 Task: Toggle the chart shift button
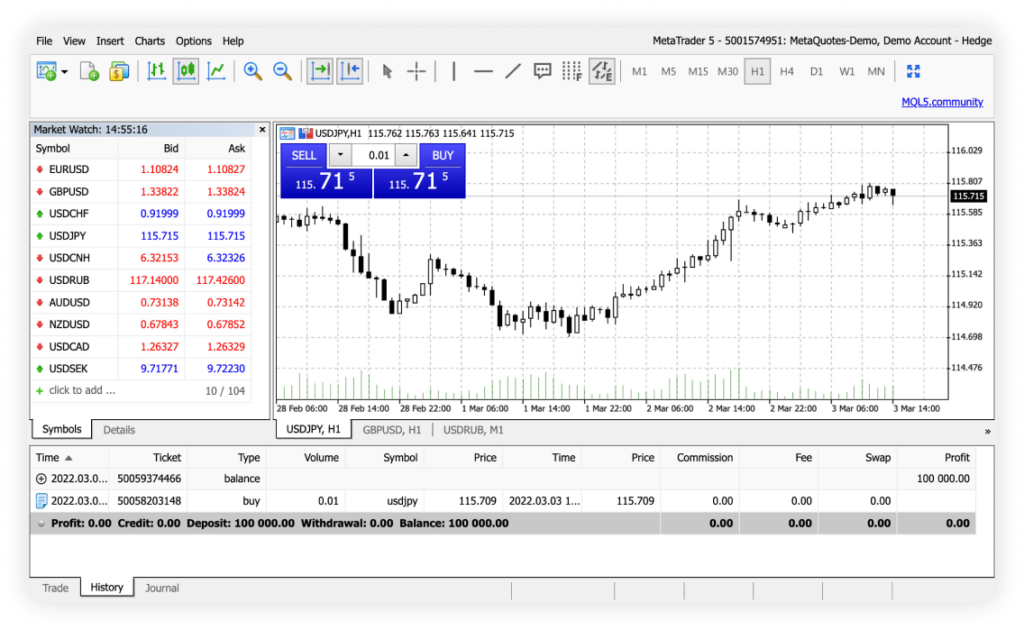[x=350, y=71]
